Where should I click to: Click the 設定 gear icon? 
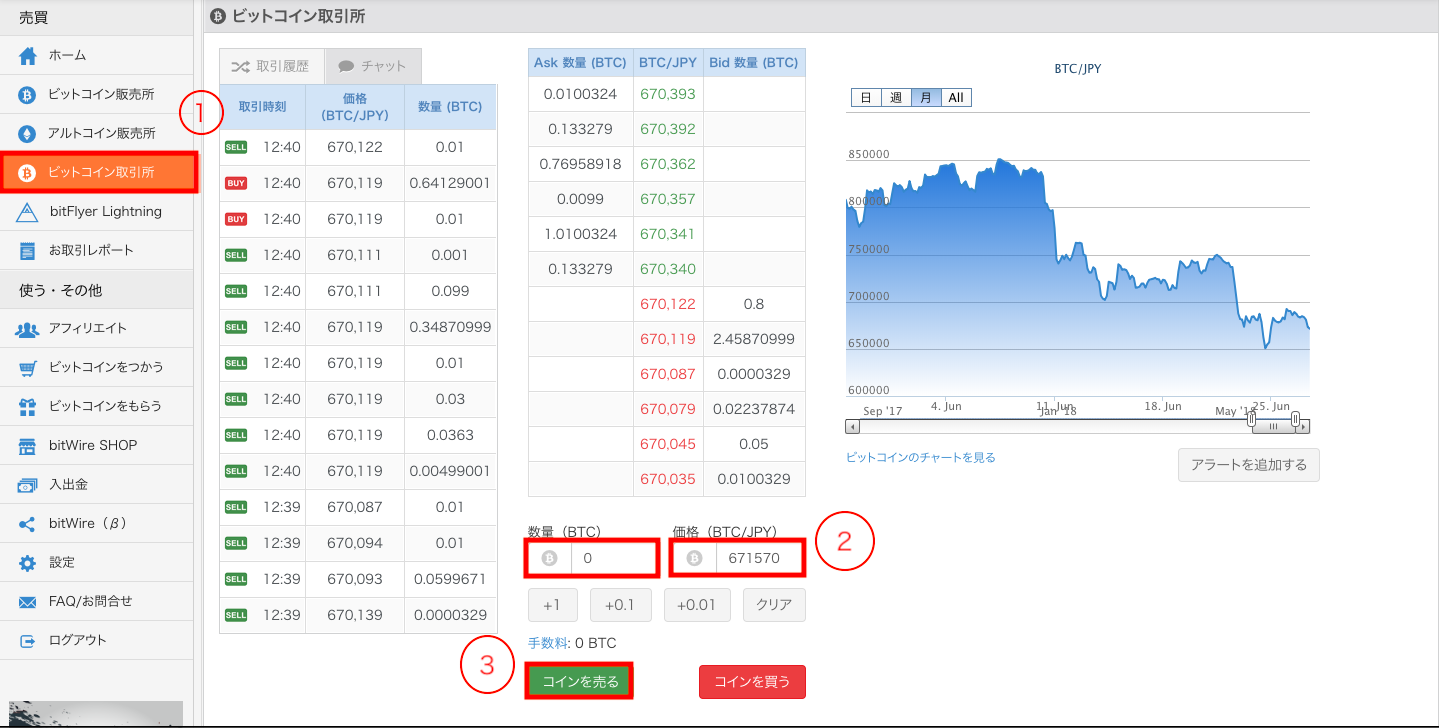pos(28,563)
